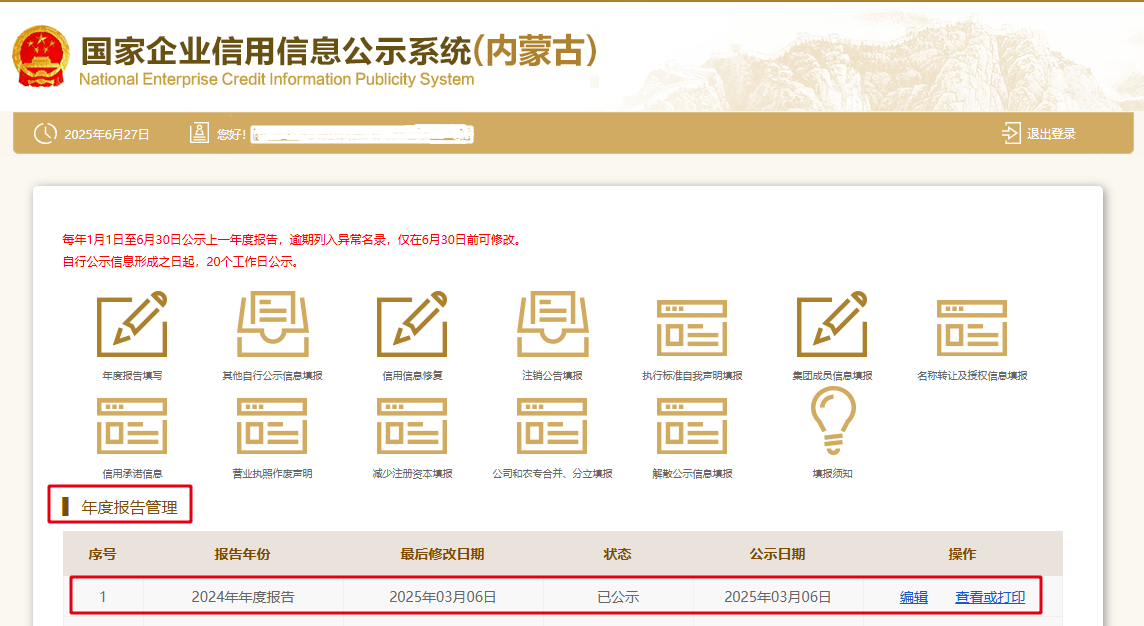Open 查看或打印 link for 2024 report
This screenshot has height=626, width=1144.
990,597
